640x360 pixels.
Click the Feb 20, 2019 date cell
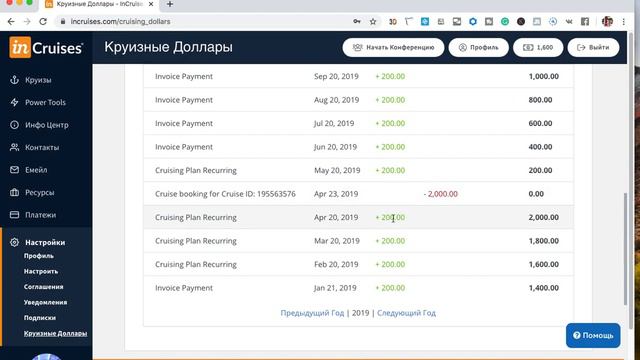tap(336, 264)
